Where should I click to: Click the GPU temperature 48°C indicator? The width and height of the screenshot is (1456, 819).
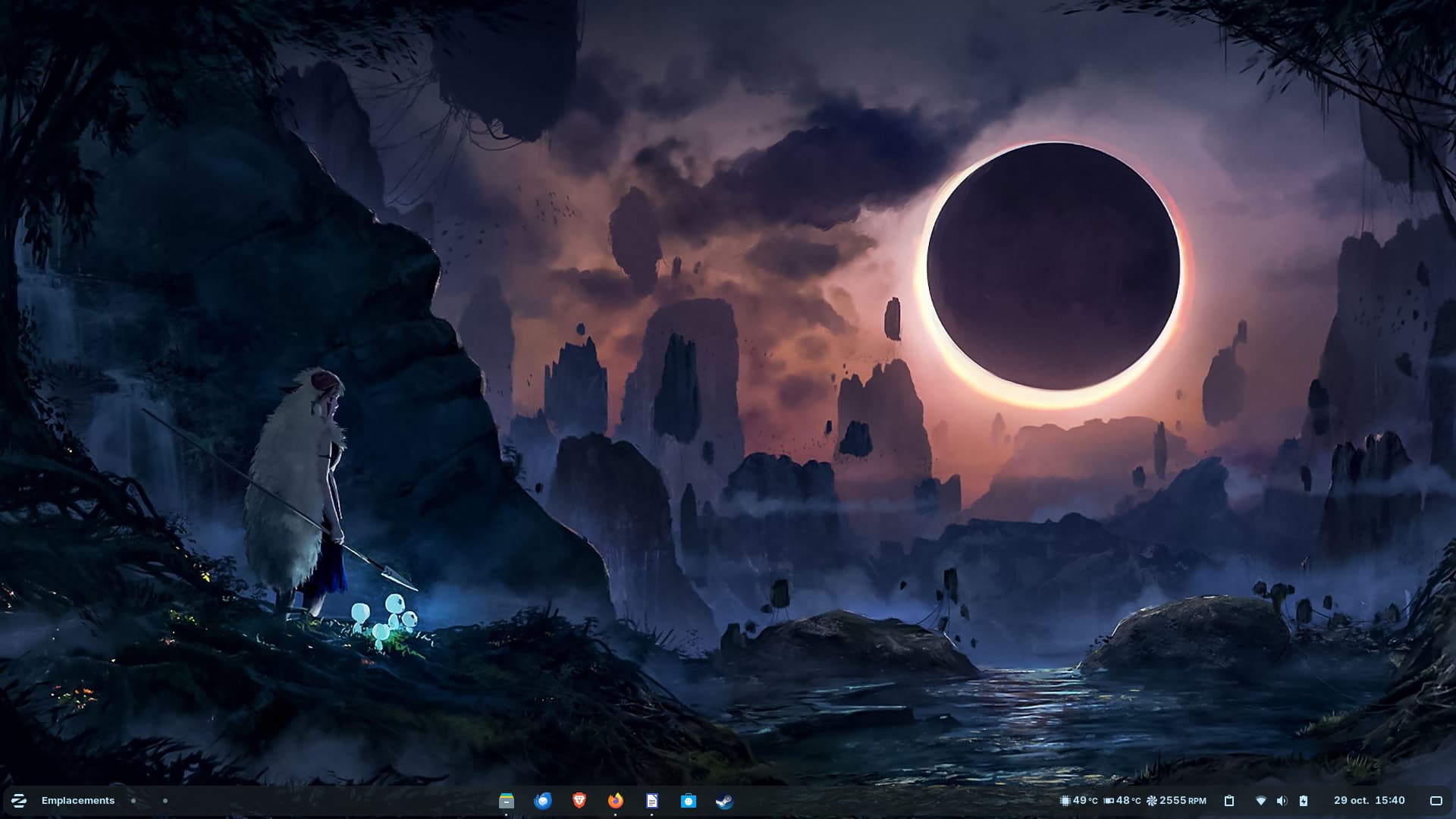[x=1122, y=801]
